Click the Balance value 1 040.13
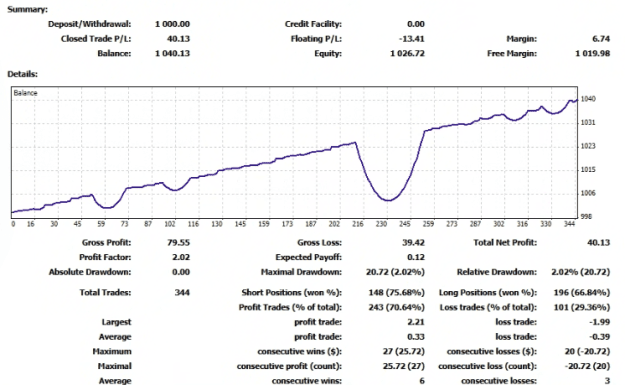Screen dimensions: 625x385 click(172, 53)
